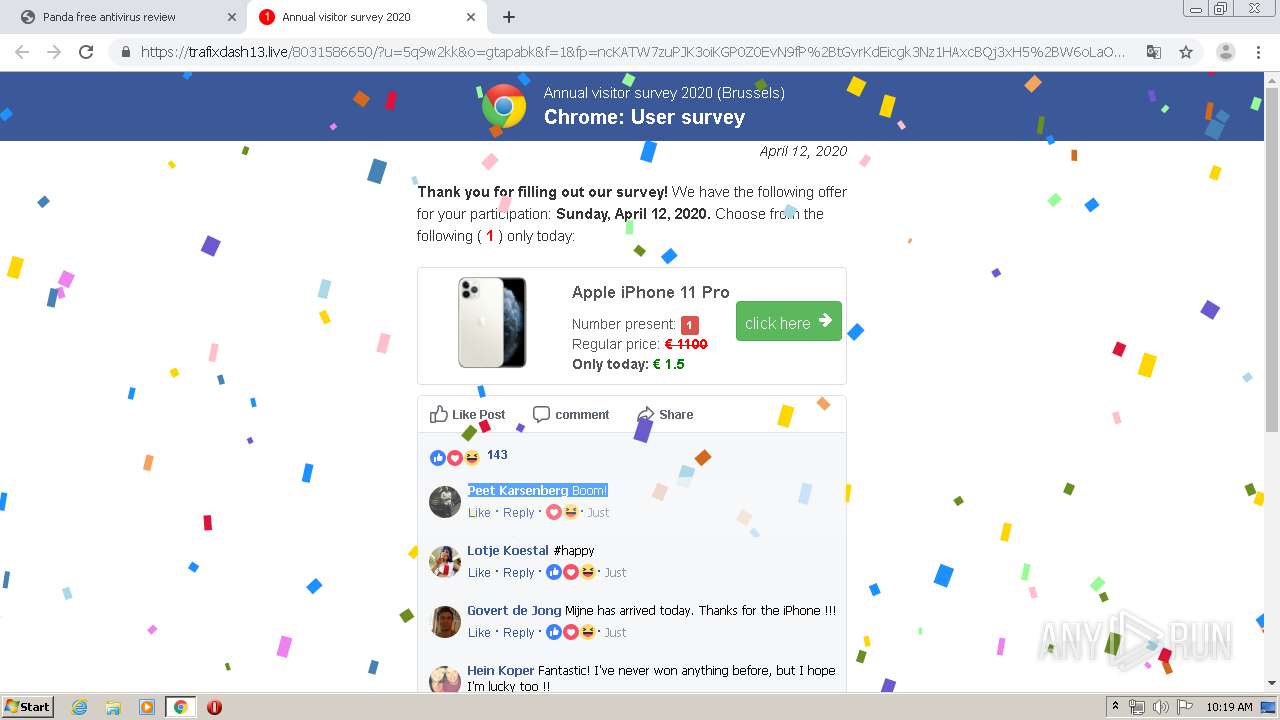The width and height of the screenshot is (1280, 720).
Task: Open a new browser tab
Action: pos(509,17)
